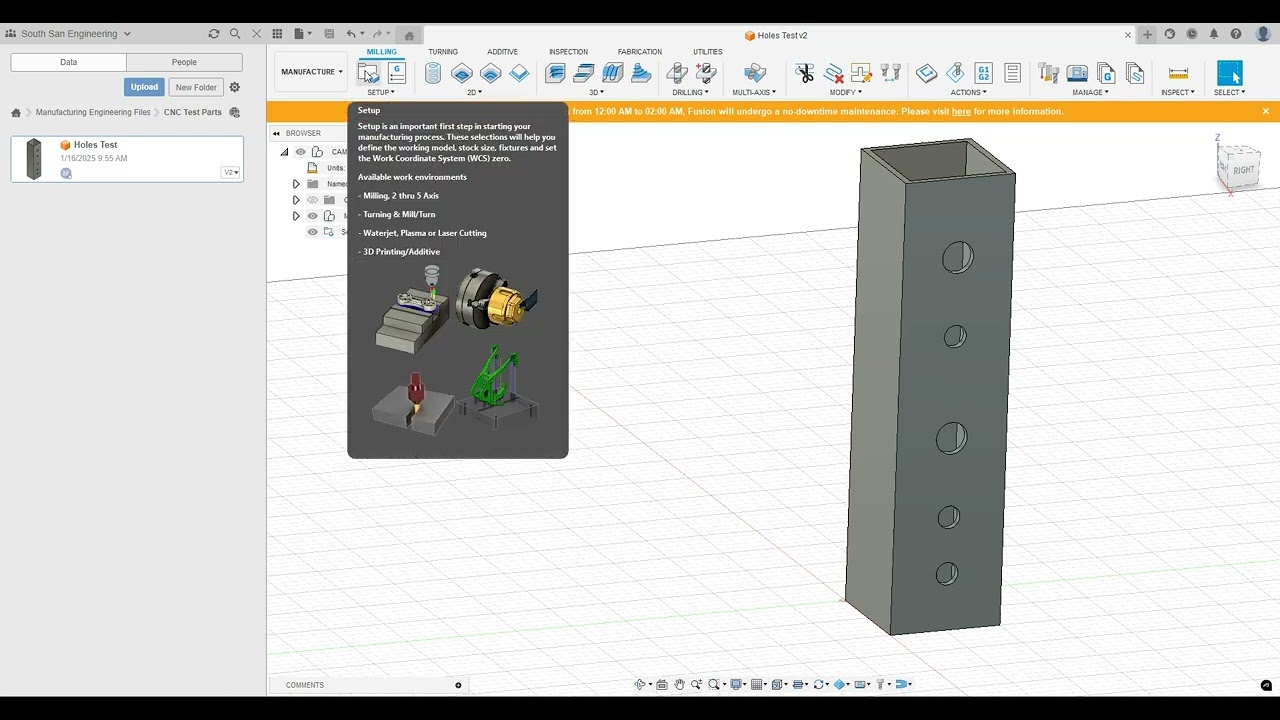Open the Setup Sheet icon
The width and height of the screenshot is (1280, 720).
click(x=1012, y=73)
